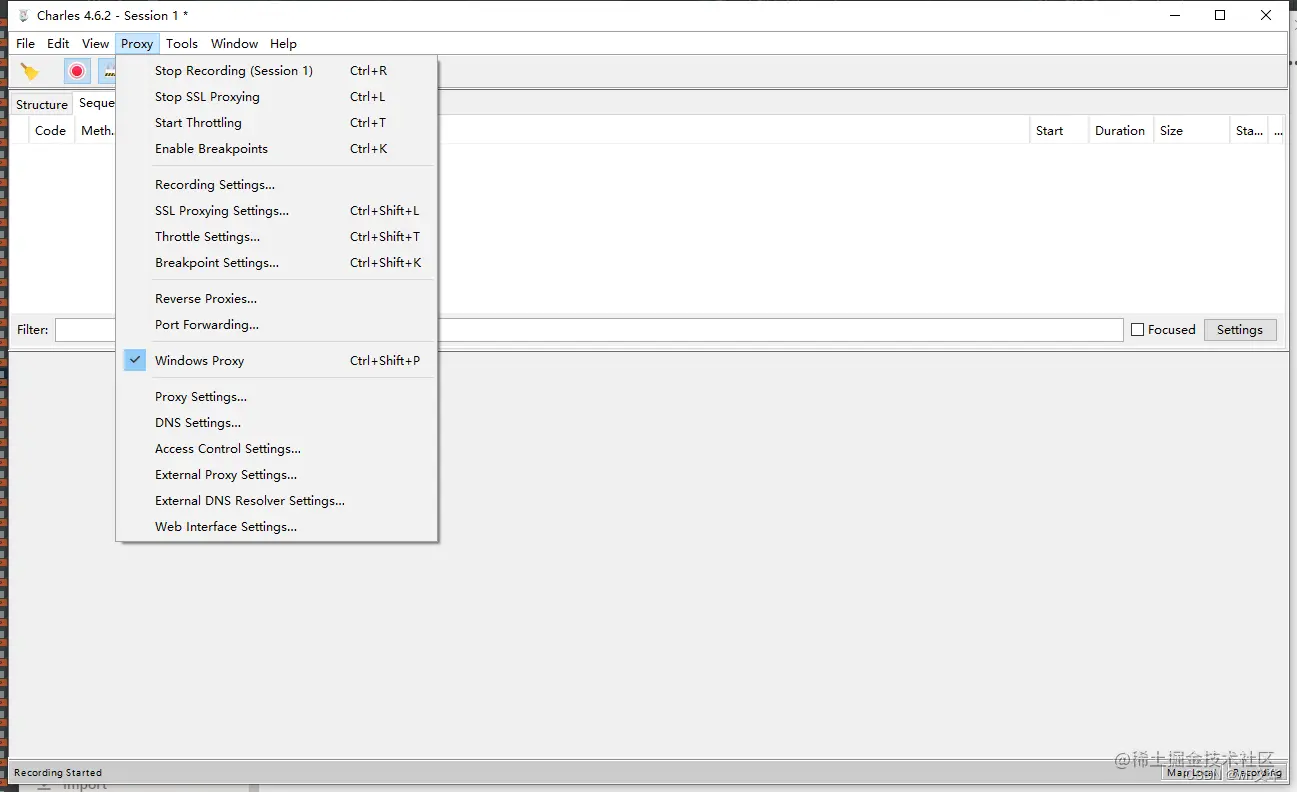Click the SSL proxying toolbar icon beside record
Image resolution: width=1297 pixels, height=792 pixels.
tap(107, 71)
